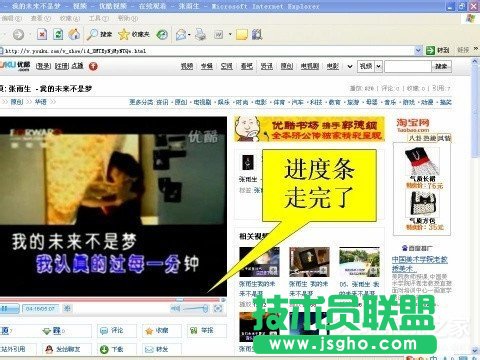Click the red help icon near 点播
480x360 pixels.
coord(93,66)
